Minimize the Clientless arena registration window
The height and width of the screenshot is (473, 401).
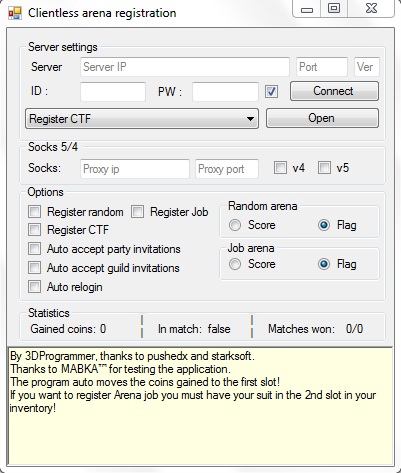click(307, 9)
